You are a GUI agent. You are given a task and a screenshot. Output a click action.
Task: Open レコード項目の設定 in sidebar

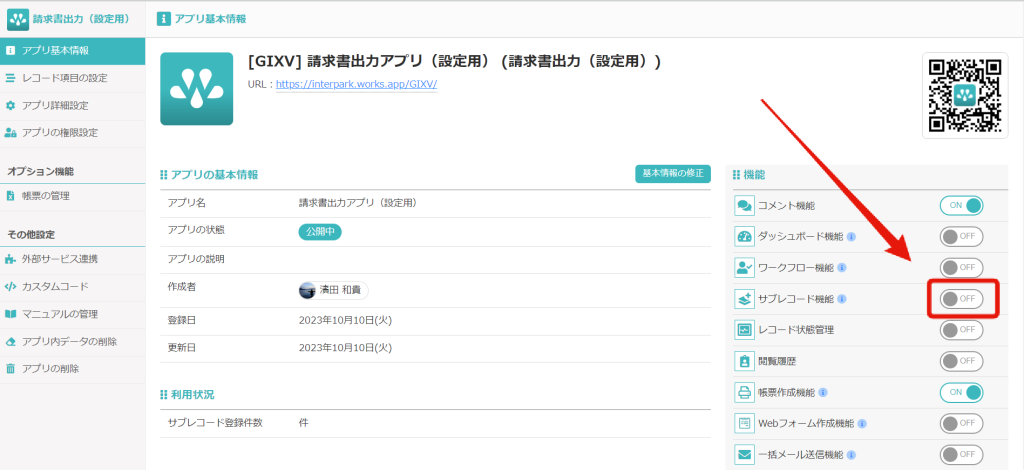coord(64,78)
